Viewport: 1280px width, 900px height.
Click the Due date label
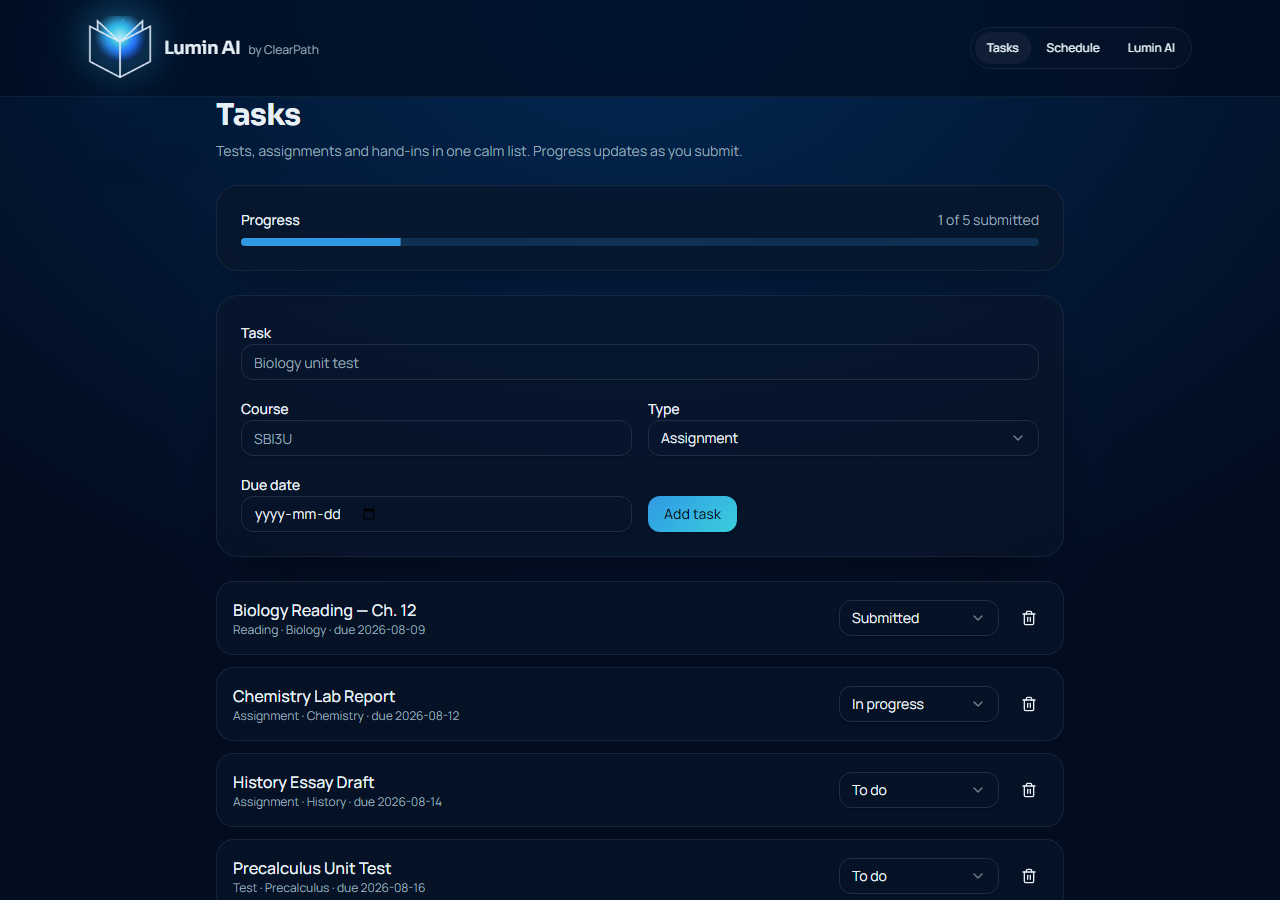270,485
